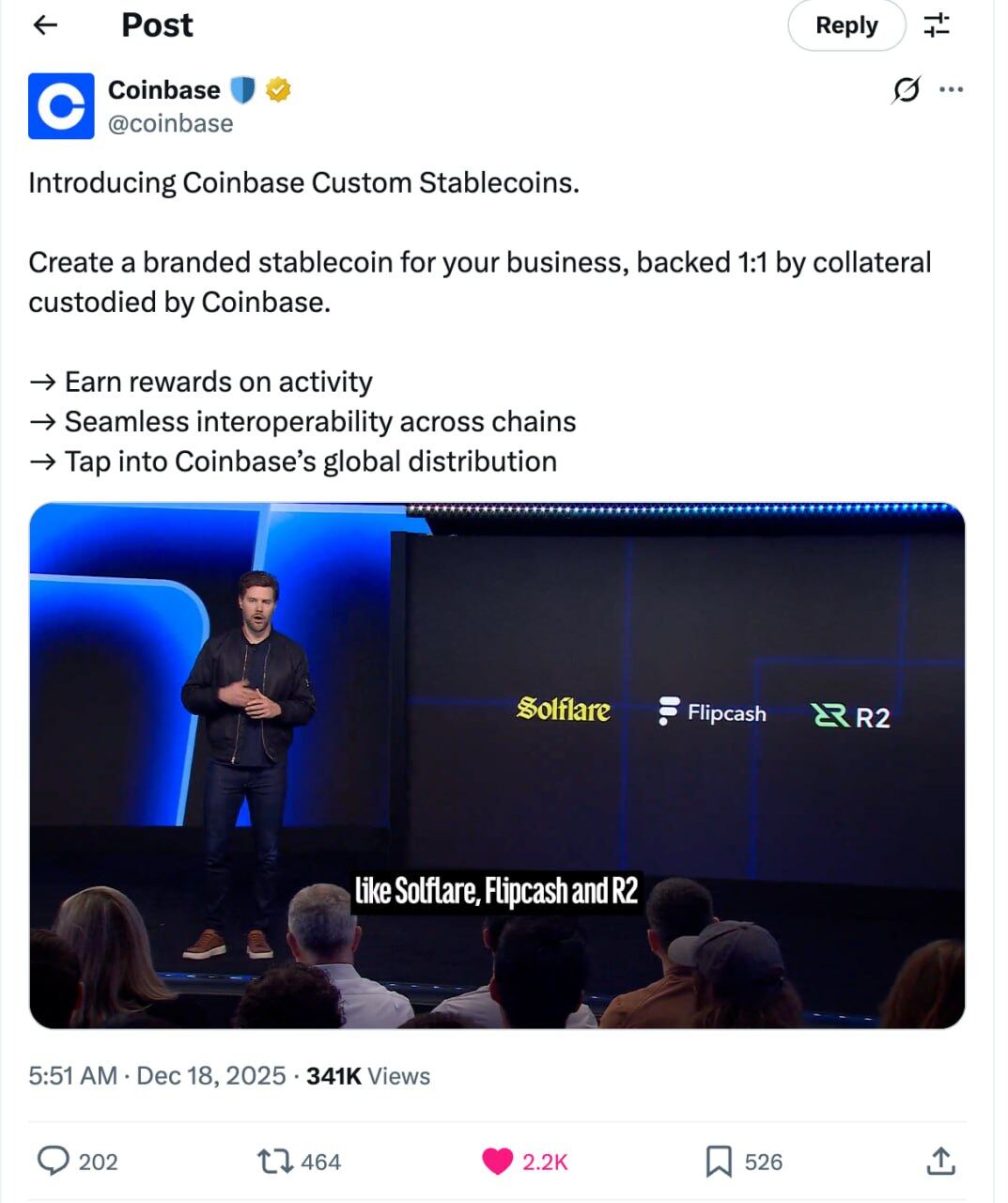Click the Grok slash icon

coord(906,90)
